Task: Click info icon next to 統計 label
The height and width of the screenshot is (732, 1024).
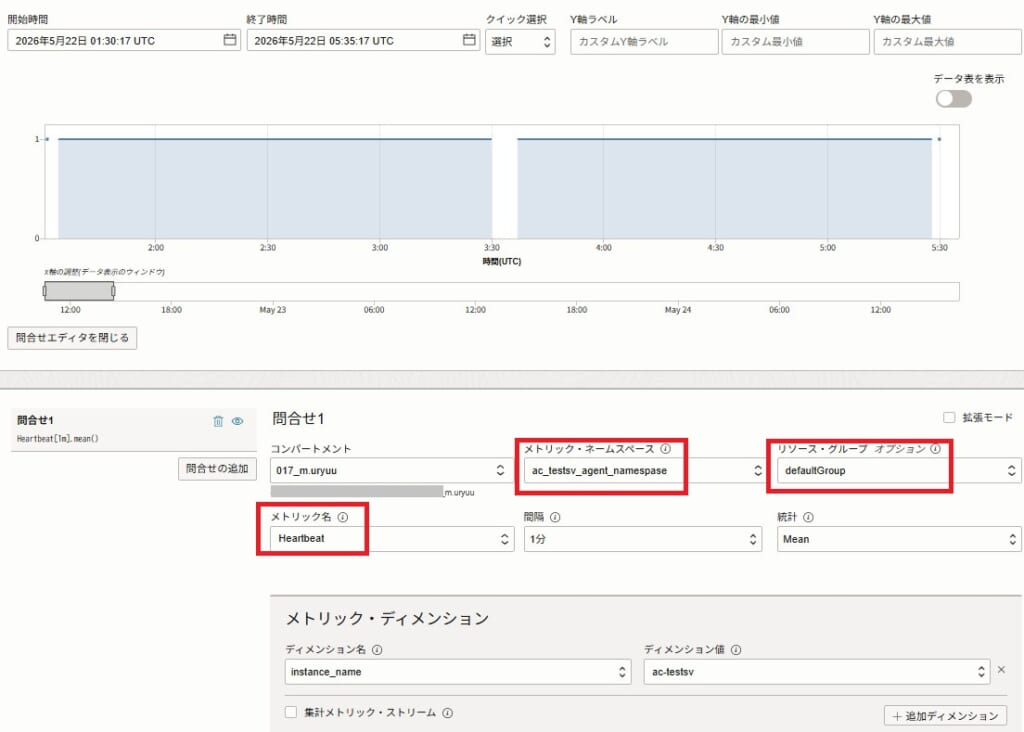Action: (x=808, y=517)
